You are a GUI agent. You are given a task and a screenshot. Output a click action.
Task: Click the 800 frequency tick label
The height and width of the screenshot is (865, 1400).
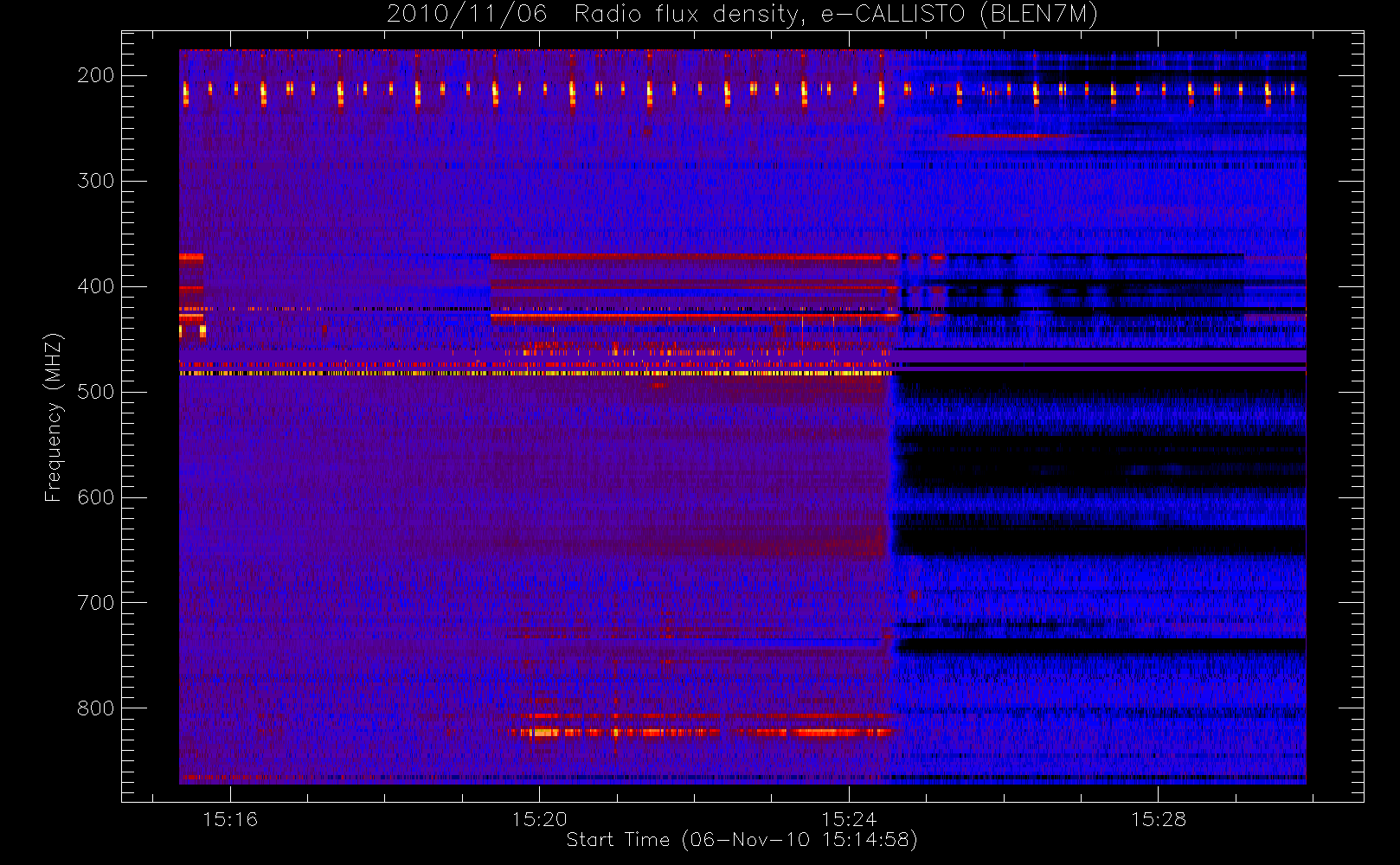coord(95,708)
